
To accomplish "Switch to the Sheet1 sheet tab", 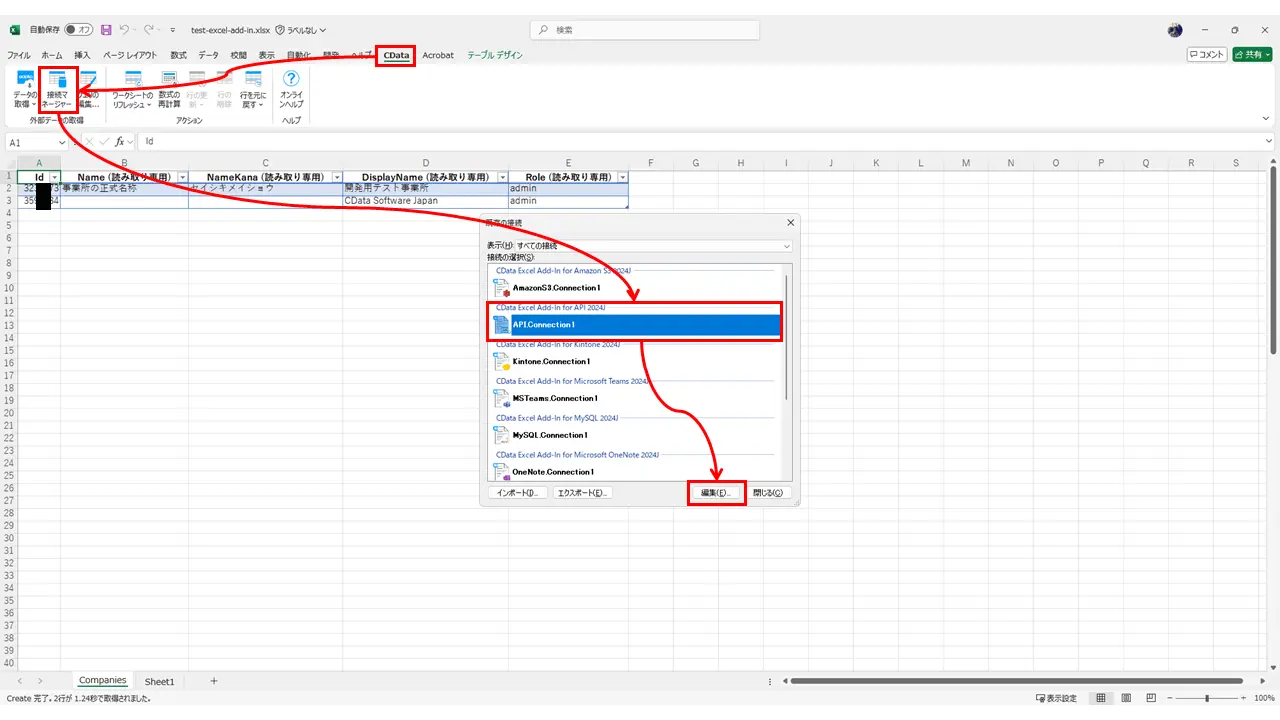I will point(159,681).
